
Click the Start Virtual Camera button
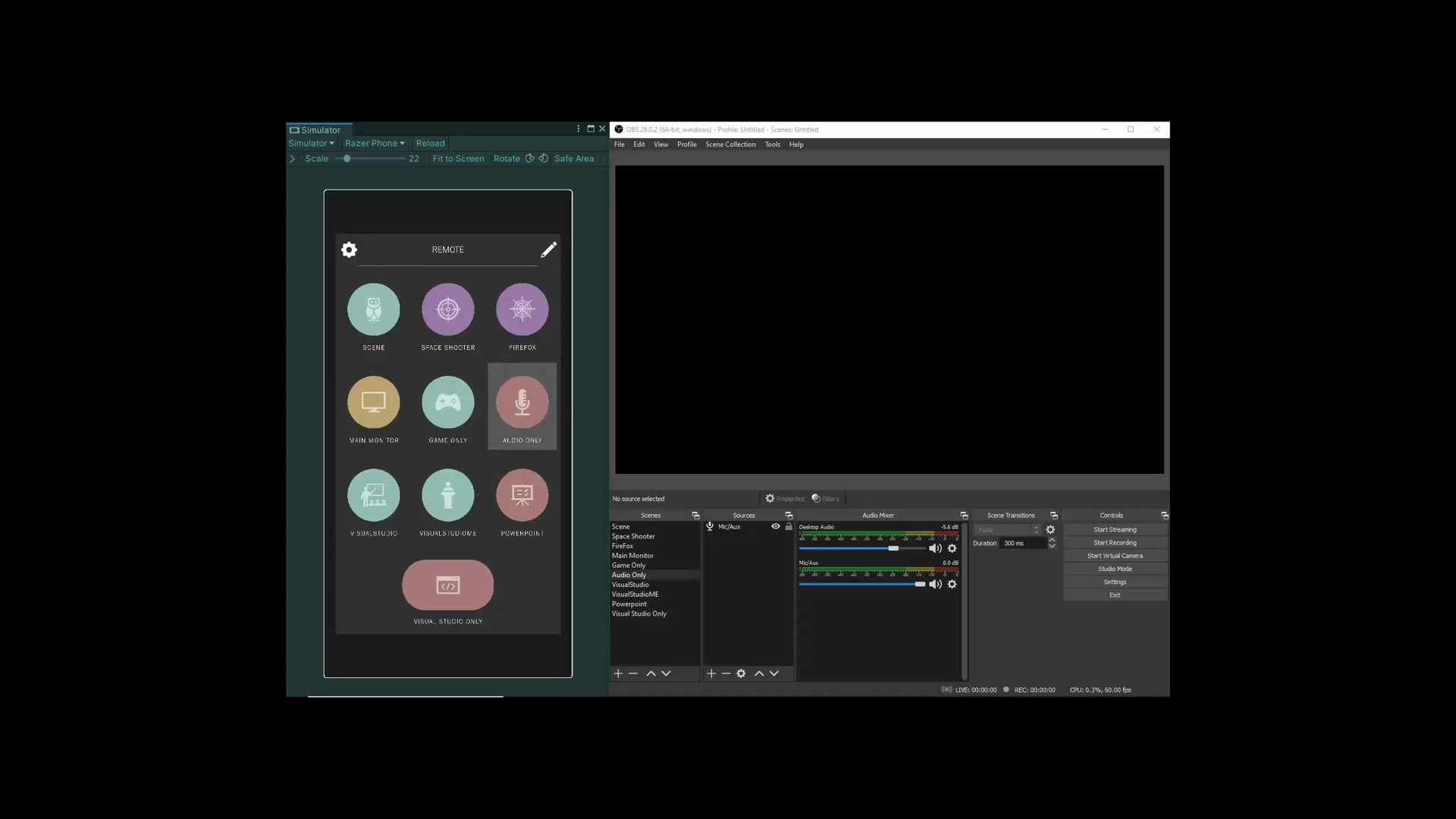point(1115,555)
